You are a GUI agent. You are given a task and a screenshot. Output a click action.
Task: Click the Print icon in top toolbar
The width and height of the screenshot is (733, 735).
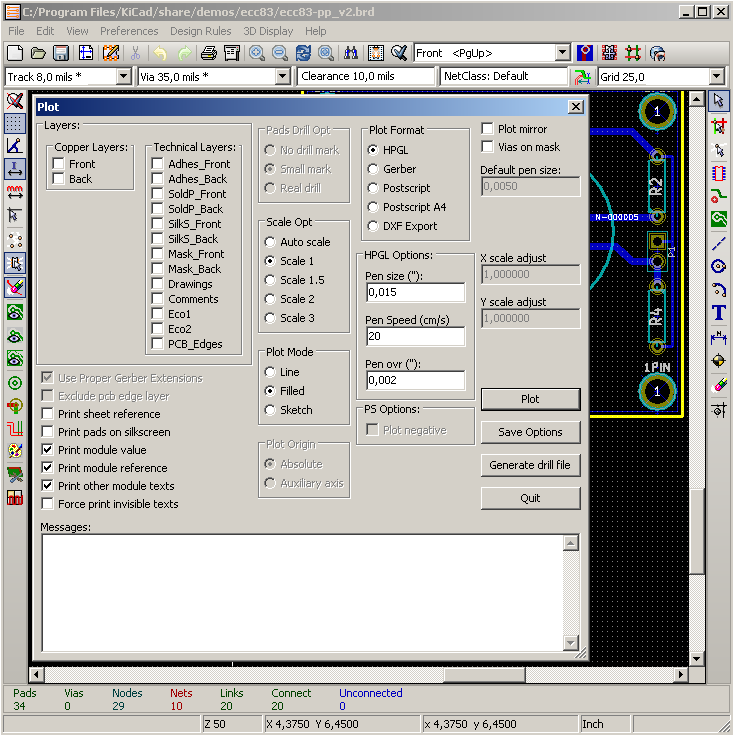click(x=208, y=53)
